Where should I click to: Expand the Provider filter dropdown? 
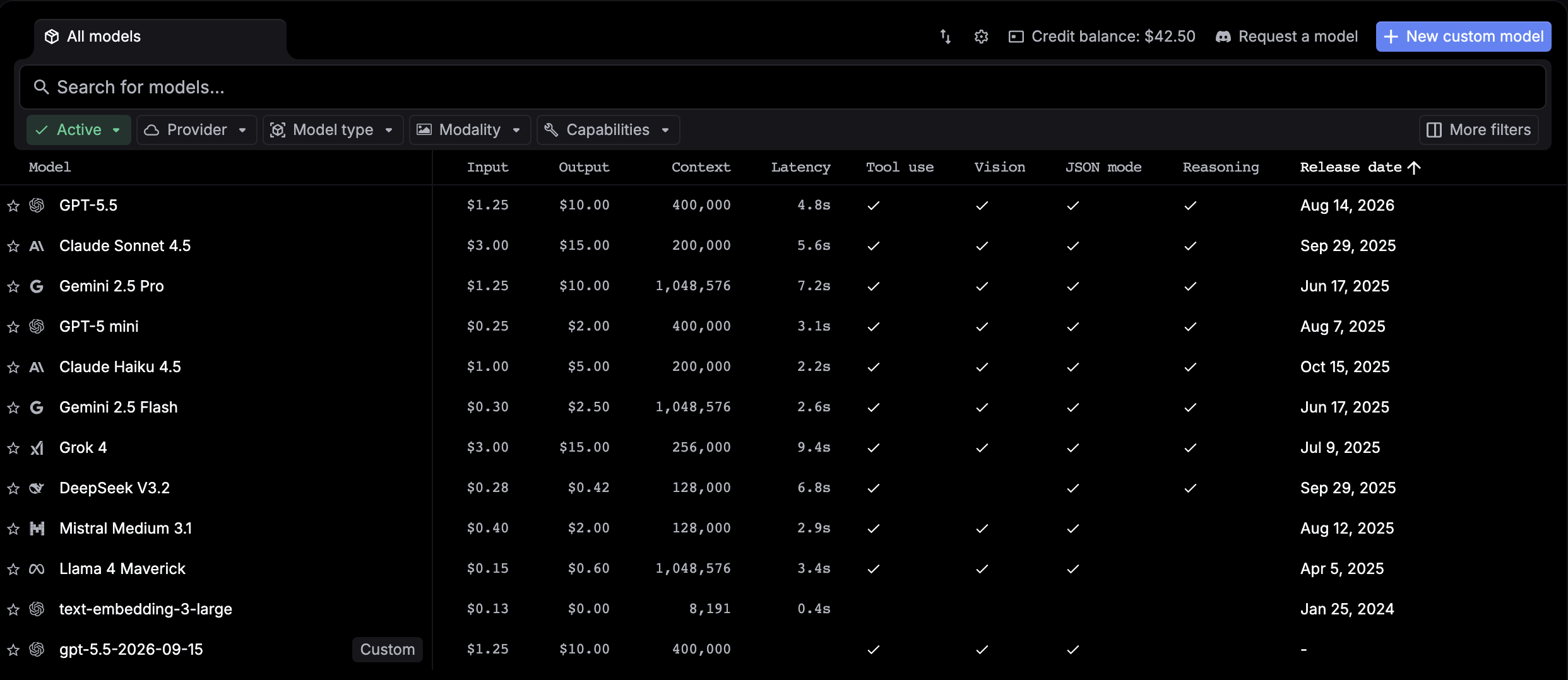[x=196, y=130]
